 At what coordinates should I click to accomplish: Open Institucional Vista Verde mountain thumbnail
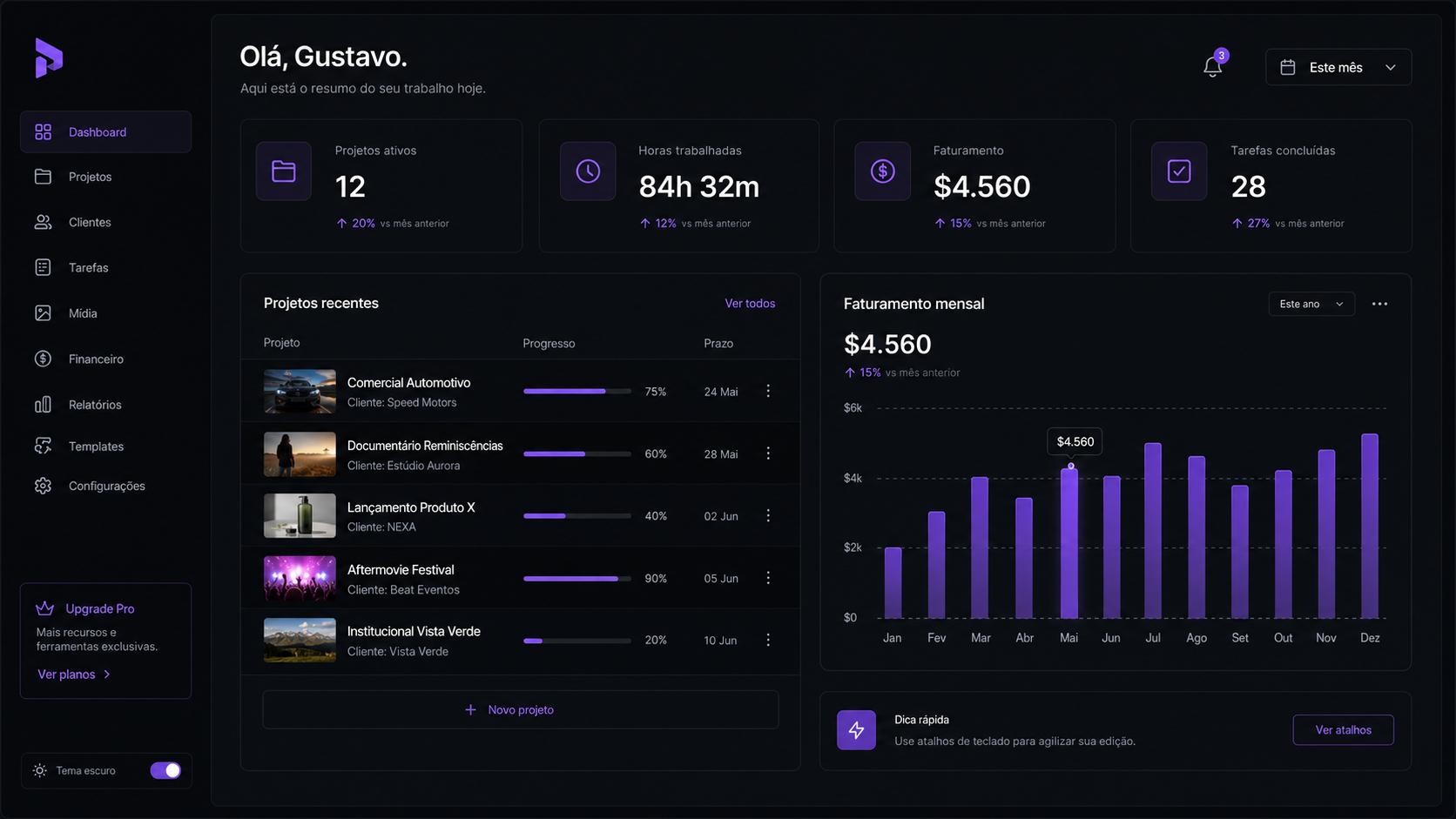click(300, 640)
